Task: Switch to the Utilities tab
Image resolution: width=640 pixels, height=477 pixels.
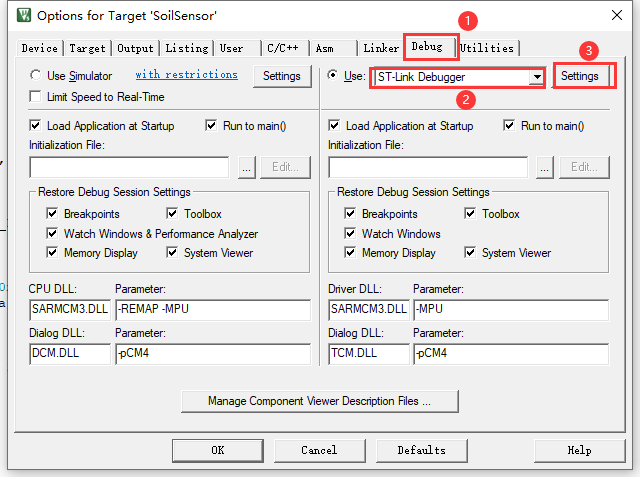Action: tap(487, 48)
